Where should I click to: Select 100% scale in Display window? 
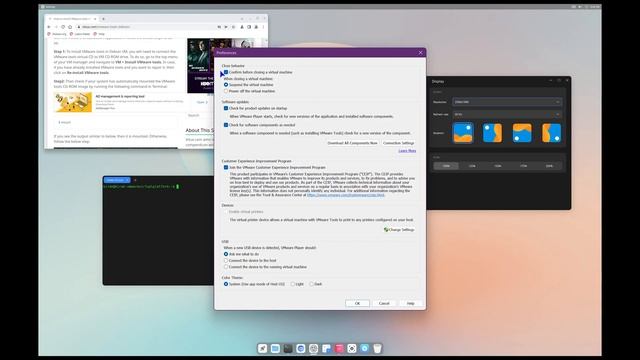click(446, 166)
